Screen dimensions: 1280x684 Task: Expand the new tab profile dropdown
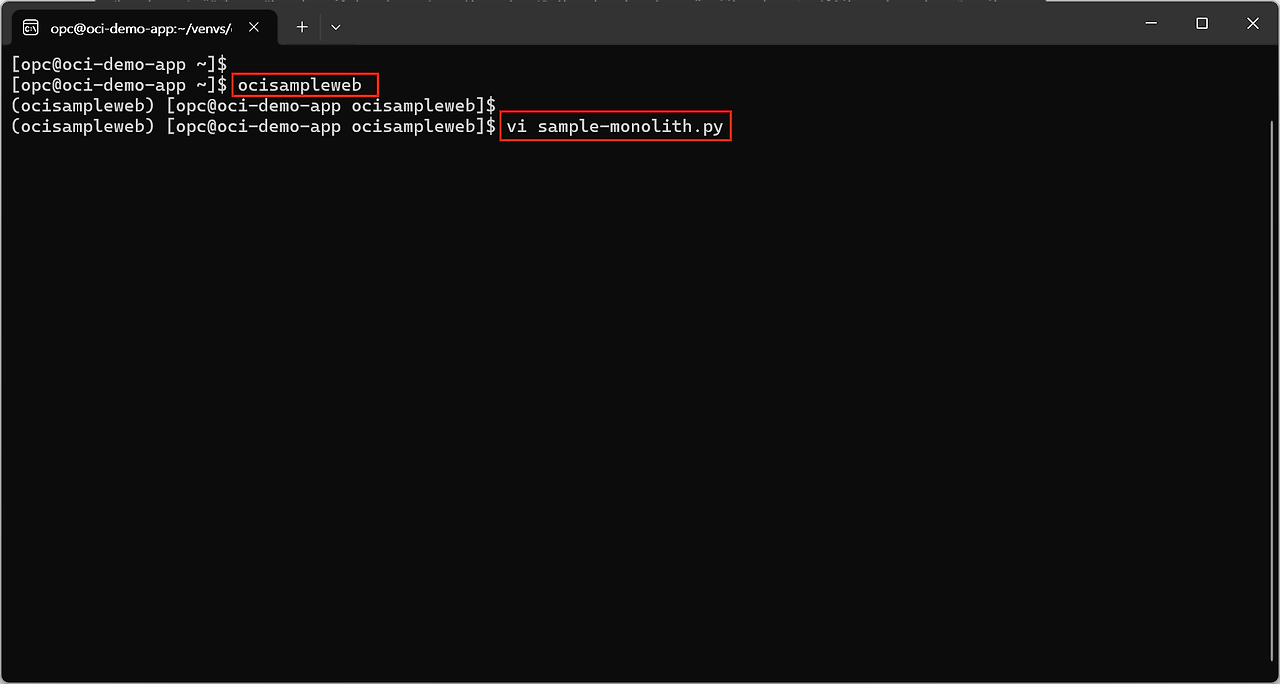tap(336, 27)
